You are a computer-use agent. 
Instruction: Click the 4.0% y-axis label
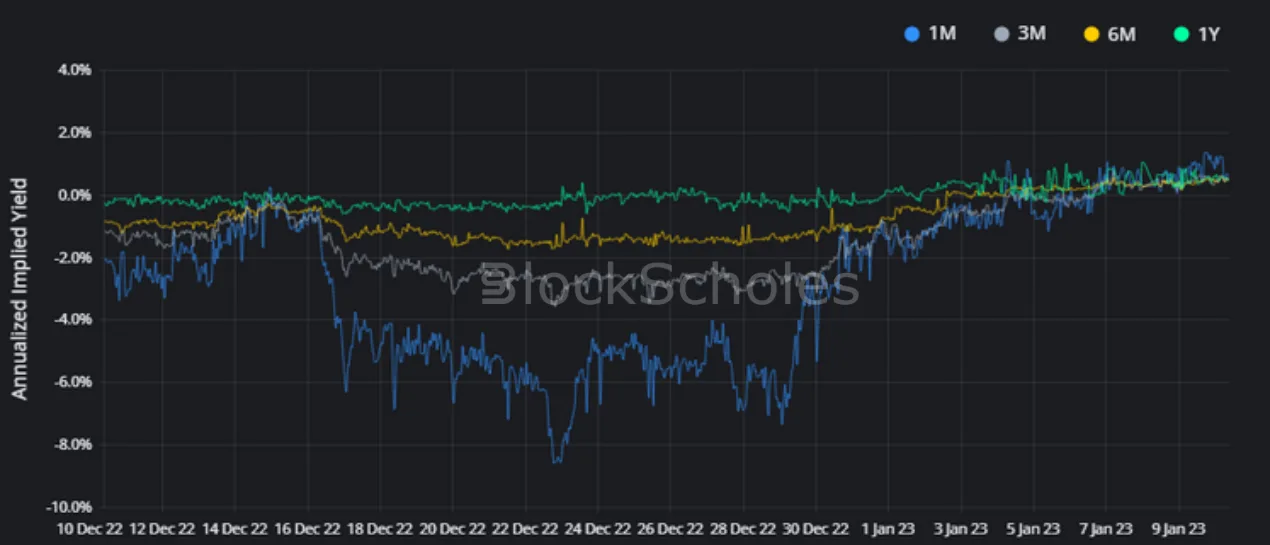tap(74, 70)
